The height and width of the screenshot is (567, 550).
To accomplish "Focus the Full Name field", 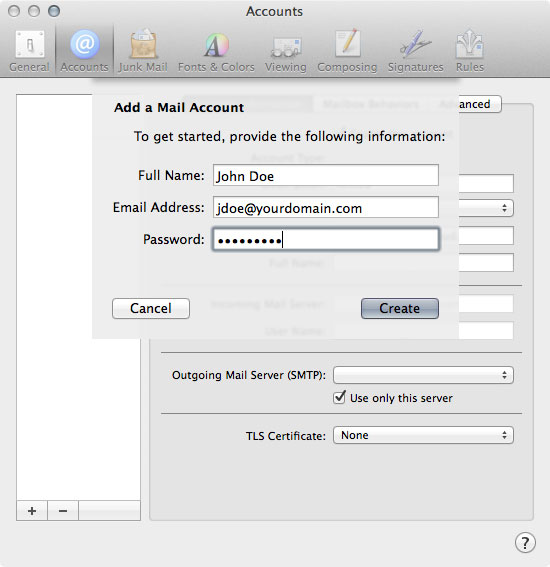I will click(x=326, y=175).
